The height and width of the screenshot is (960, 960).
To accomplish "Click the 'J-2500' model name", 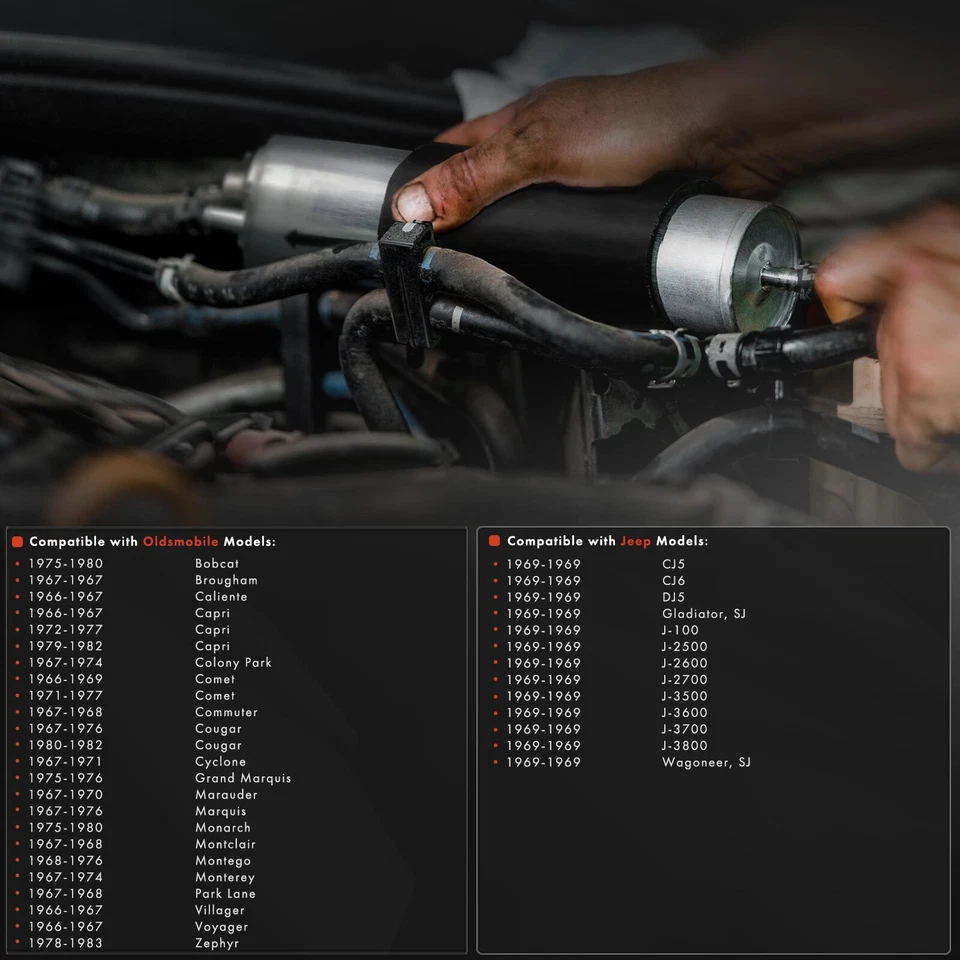I will (x=684, y=647).
